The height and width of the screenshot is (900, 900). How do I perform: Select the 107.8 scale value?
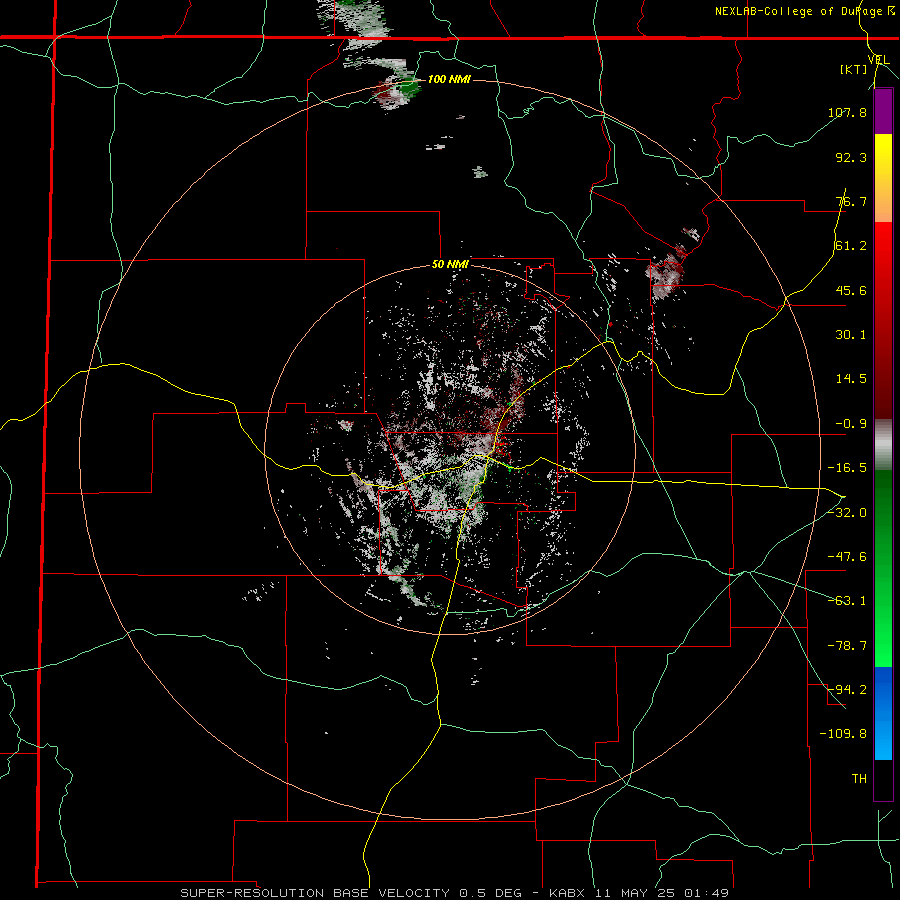pyautogui.click(x=847, y=112)
